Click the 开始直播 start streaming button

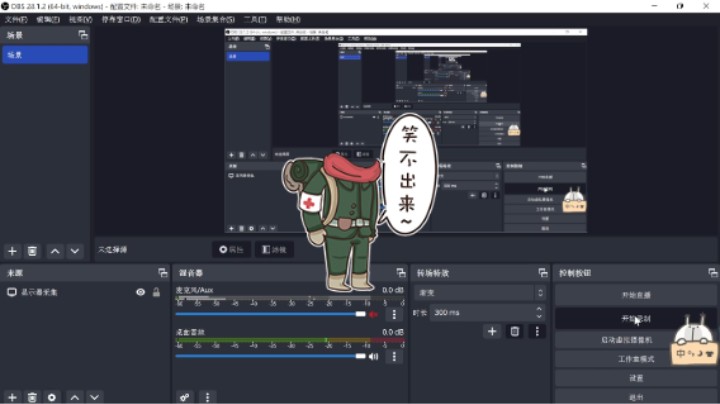pos(636,295)
